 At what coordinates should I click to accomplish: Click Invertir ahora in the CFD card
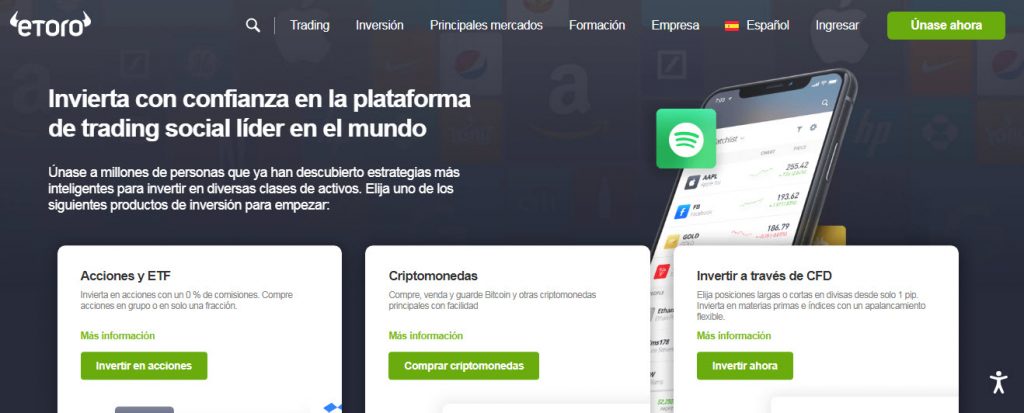click(x=744, y=366)
